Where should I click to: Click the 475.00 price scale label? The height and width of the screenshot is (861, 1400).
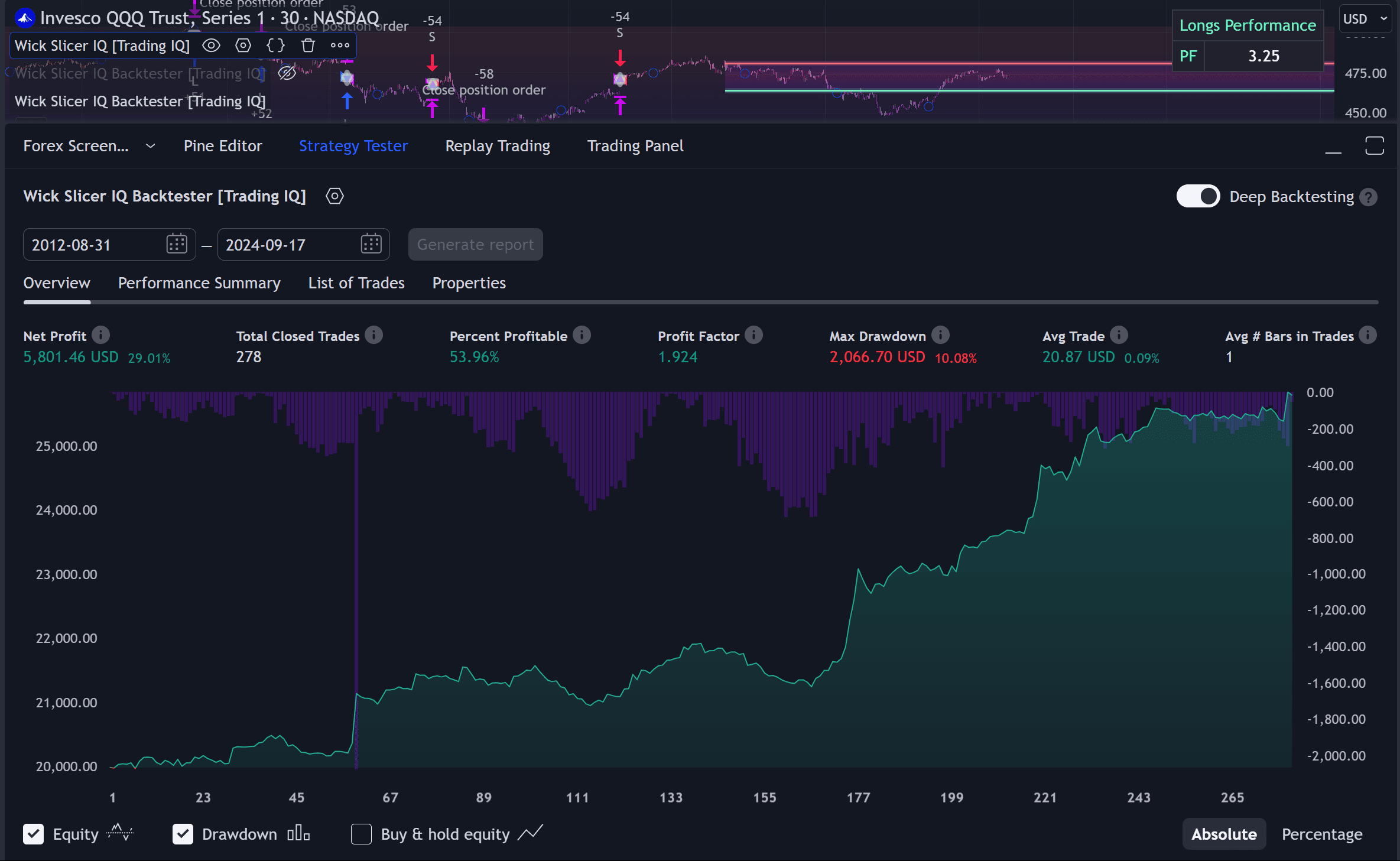1365,73
